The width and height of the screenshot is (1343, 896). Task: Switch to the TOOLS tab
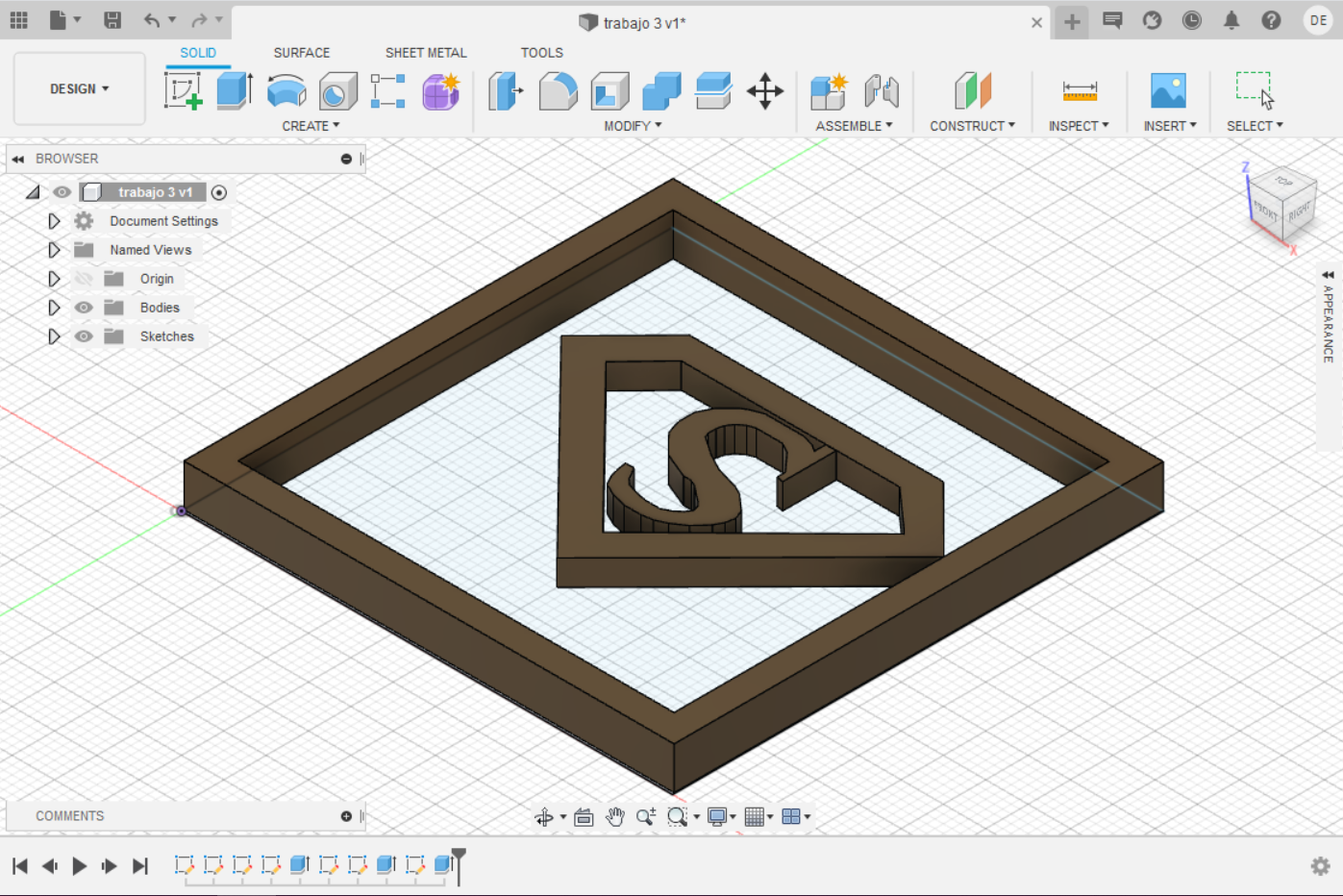pos(542,53)
